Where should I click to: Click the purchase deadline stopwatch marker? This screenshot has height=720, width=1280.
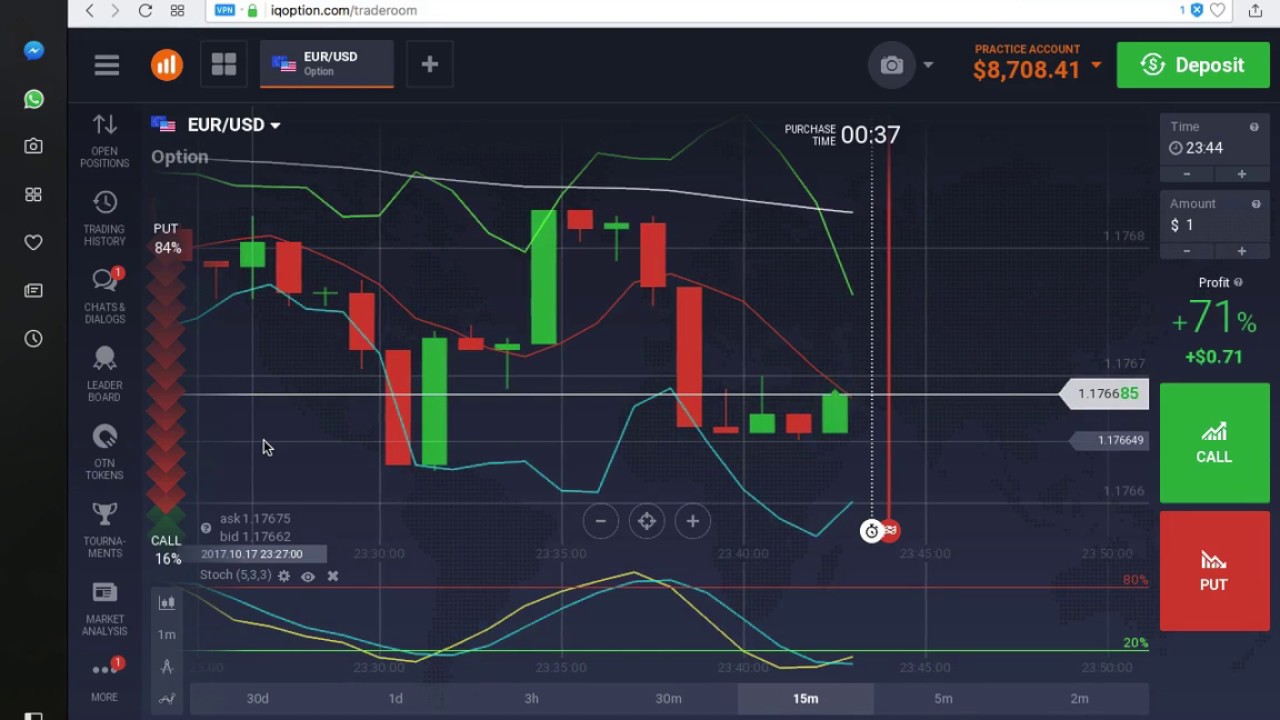click(x=871, y=531)
